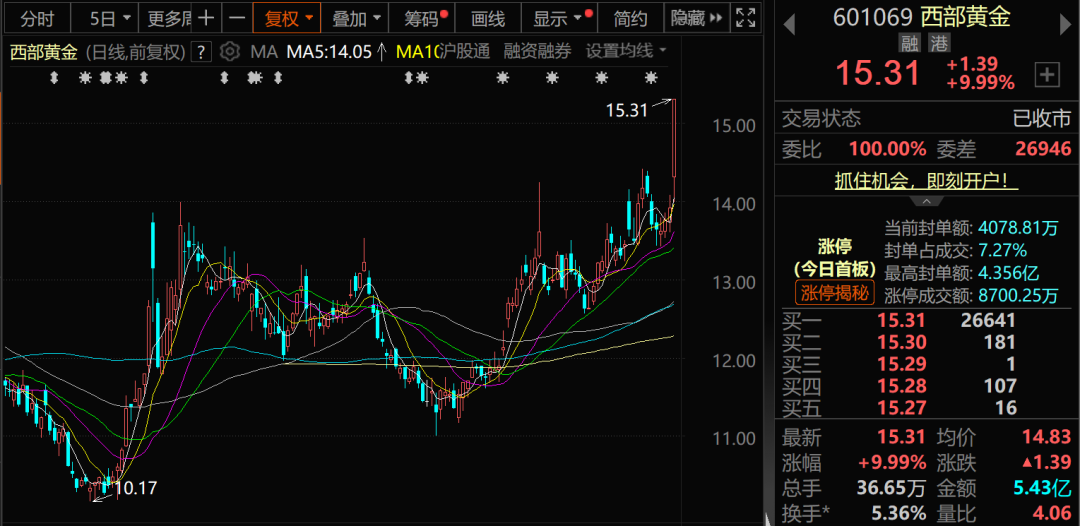Click the question mark help icon

coord(201,51)
